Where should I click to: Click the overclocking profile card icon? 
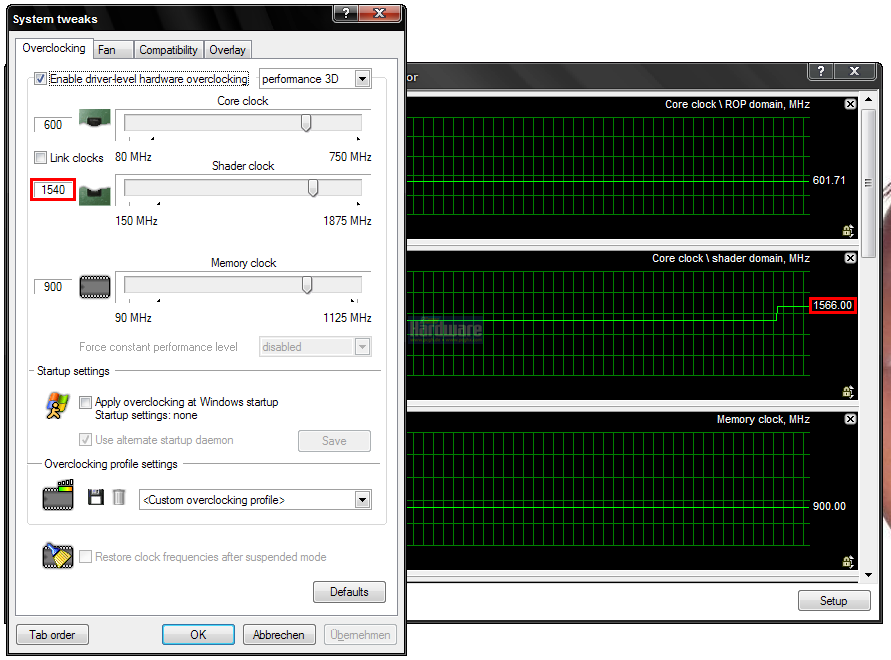point(58,495)
